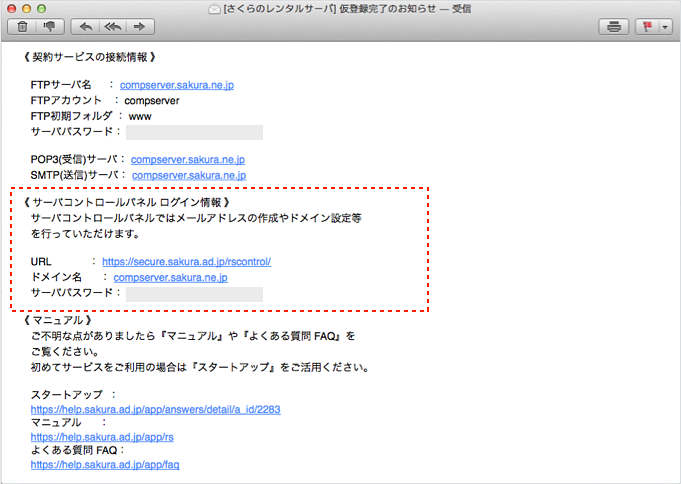The width and height of the screenshot is (681, 484).
Task: Zoom the mail window with green button
Action: 41,9
